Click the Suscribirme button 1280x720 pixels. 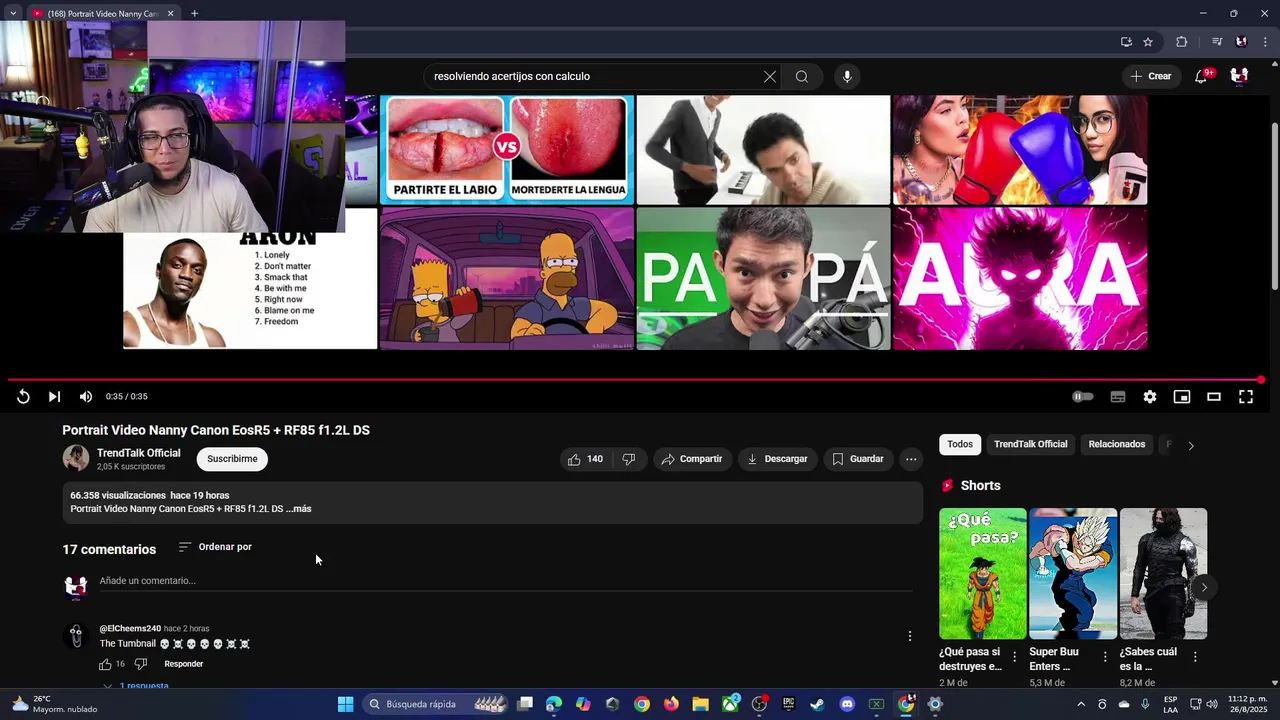click(x=232, y=459)
